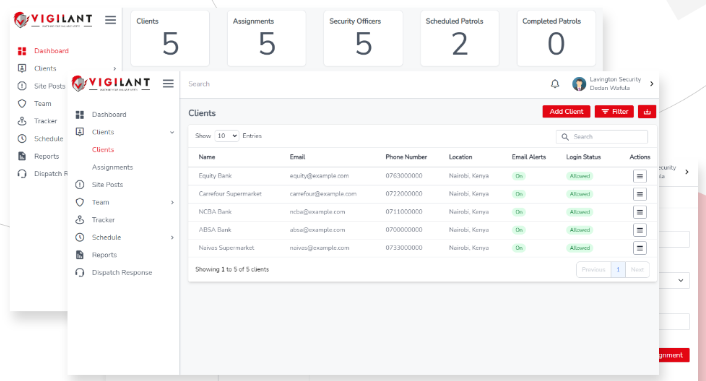This screenshot has width=706, height=381.
Task: Click the Team shield icon in front sidebar
Action: point(80,202)
